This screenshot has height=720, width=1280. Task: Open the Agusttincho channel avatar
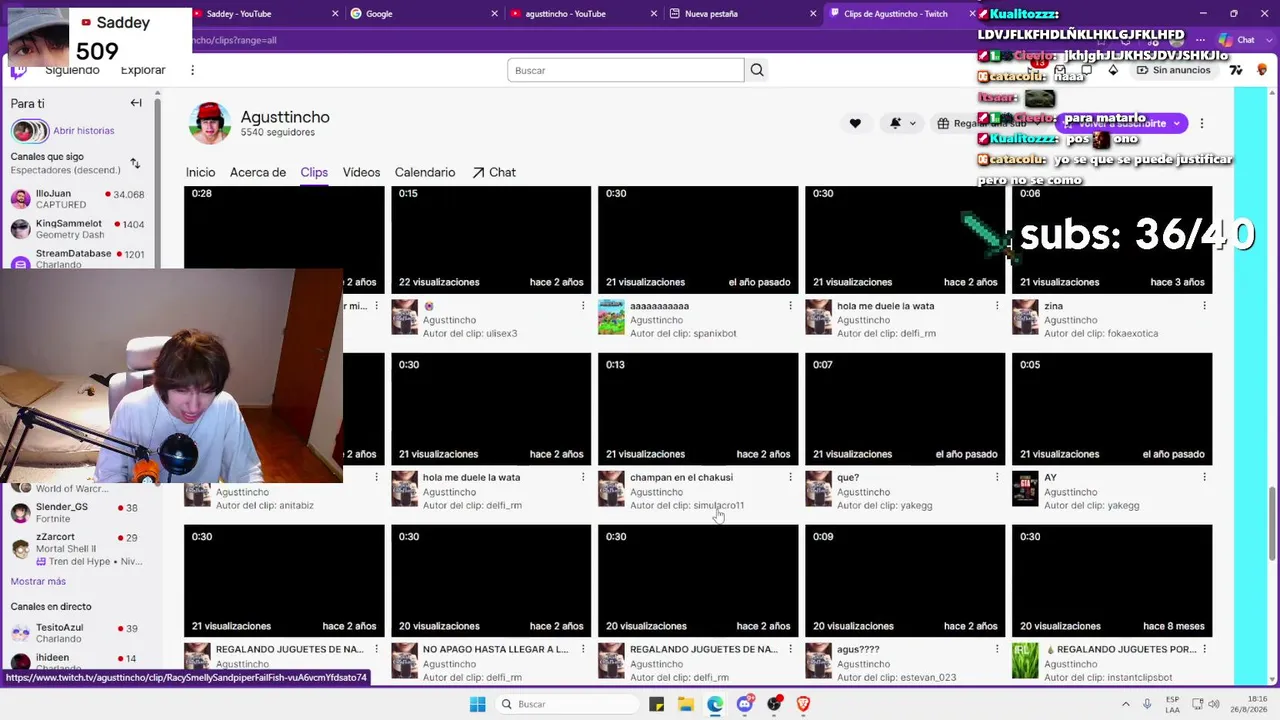click(210, 123)
